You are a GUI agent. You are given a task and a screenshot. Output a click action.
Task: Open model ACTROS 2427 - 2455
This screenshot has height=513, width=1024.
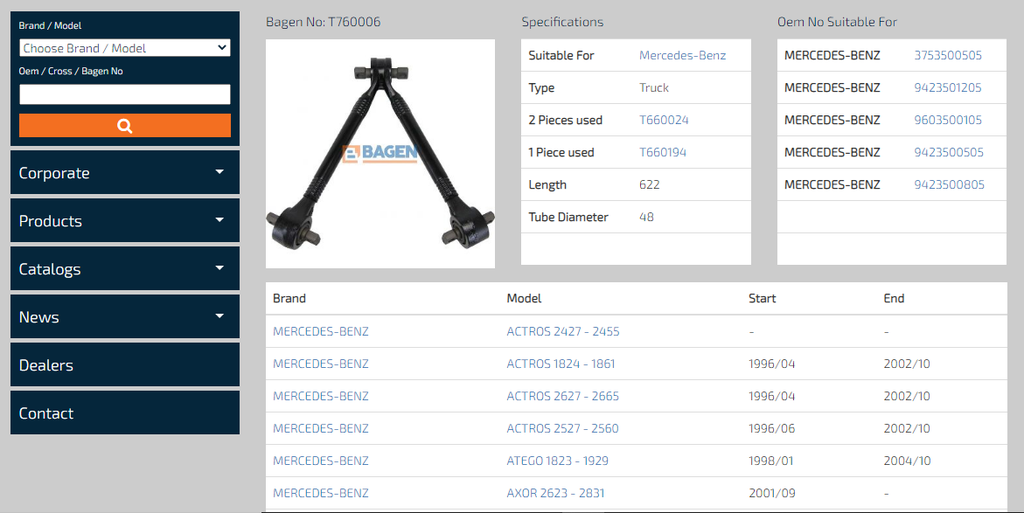(563, 332)
